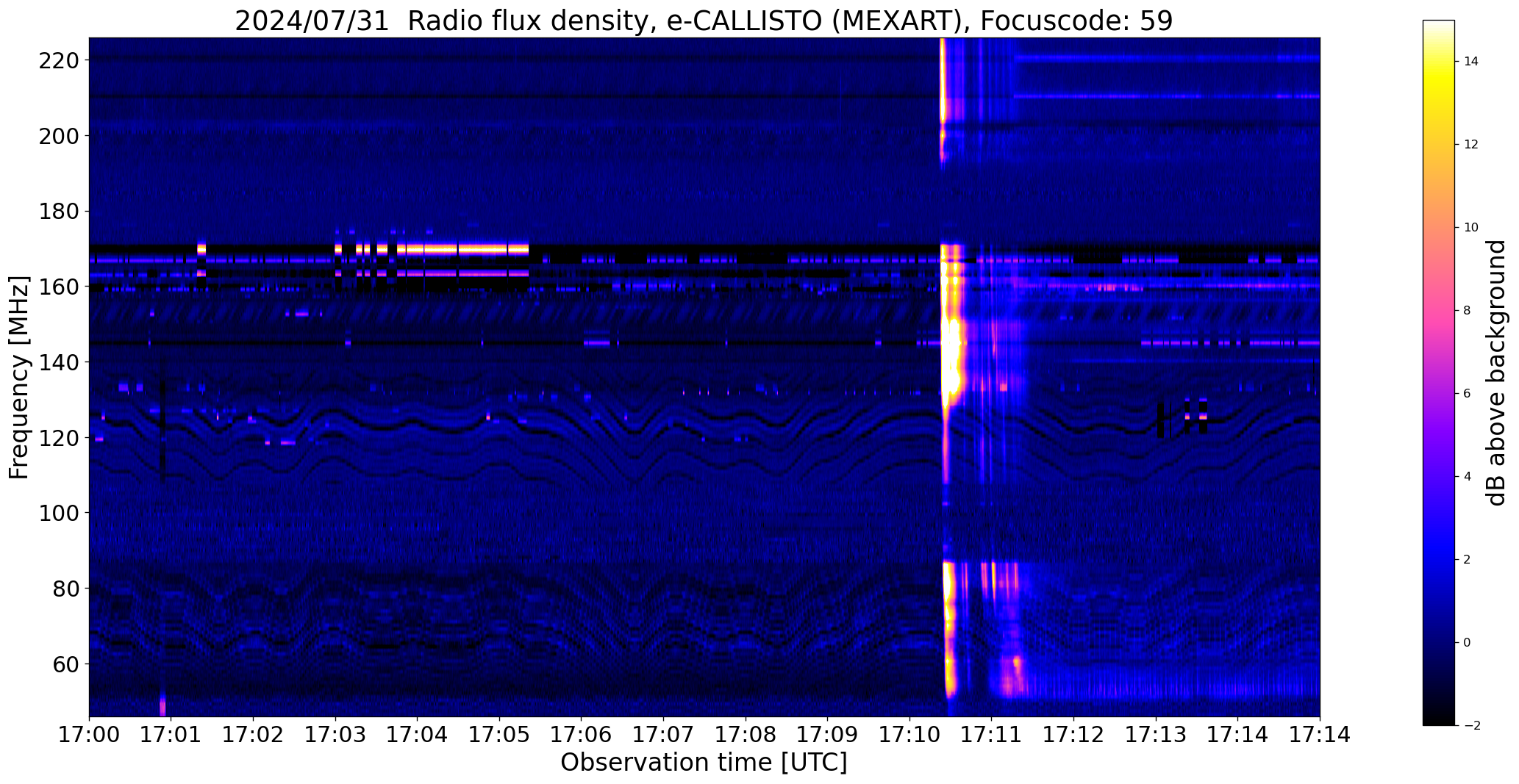Screen dimensions: 1519x784
Task: Click the 17:00 time tick label
Action: (x=89, y=735)
